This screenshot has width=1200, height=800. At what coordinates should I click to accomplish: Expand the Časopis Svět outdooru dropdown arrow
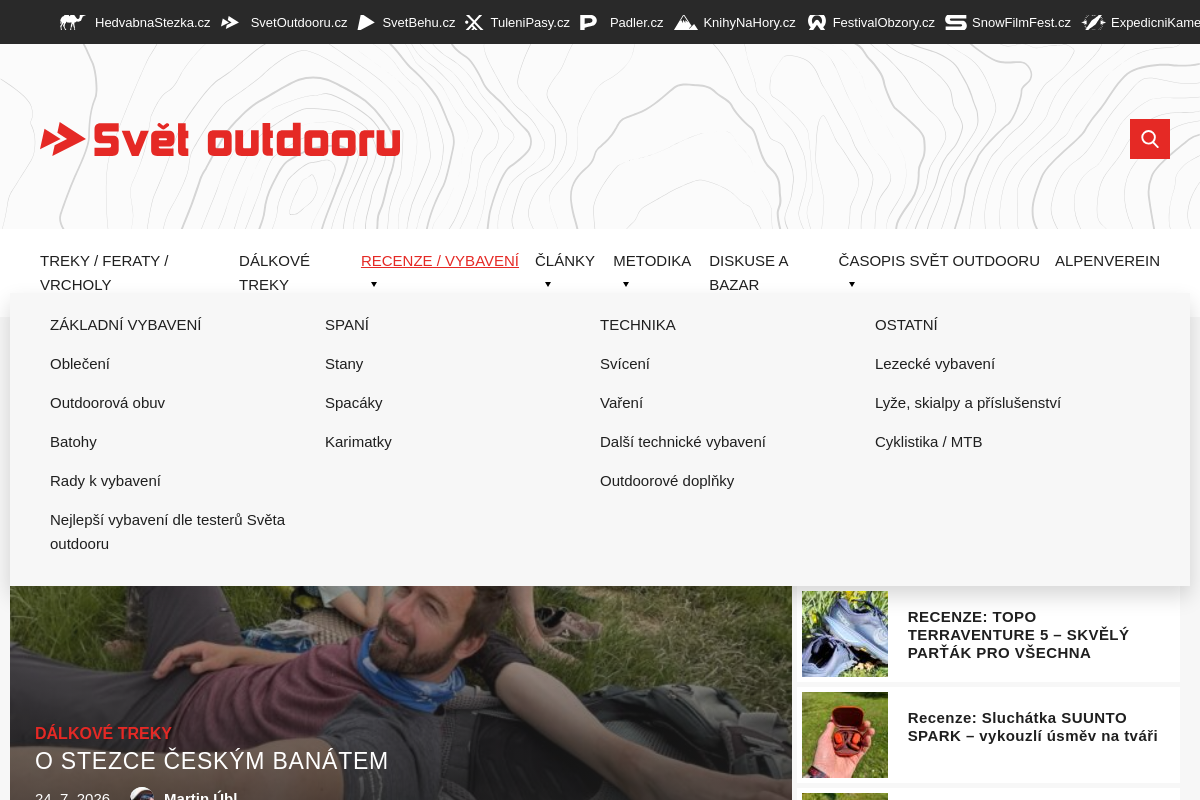(852, 284)
